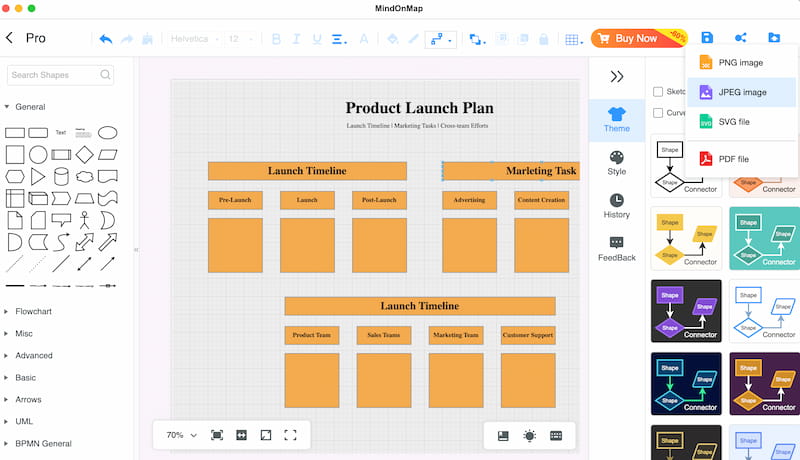
Task: Click the share icon
Action: [x=741, y=37]
